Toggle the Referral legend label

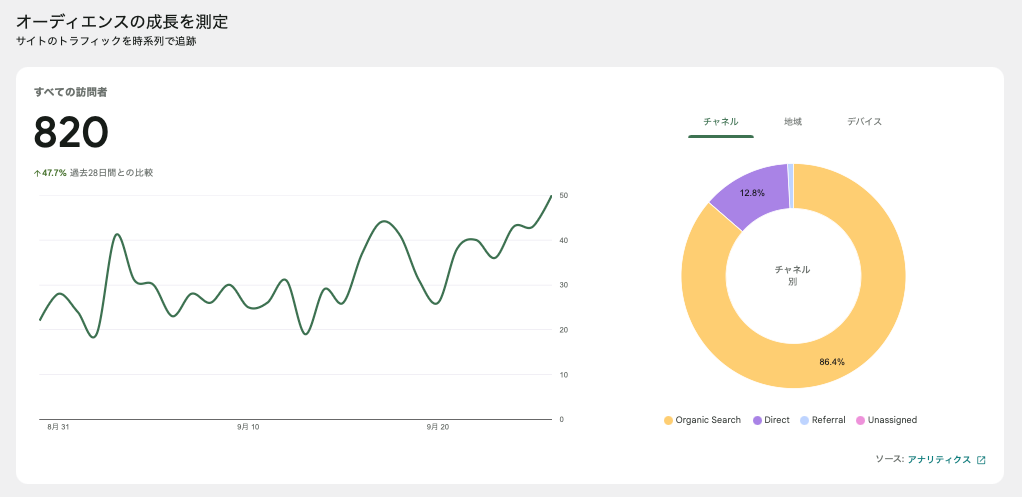(828, 420)
